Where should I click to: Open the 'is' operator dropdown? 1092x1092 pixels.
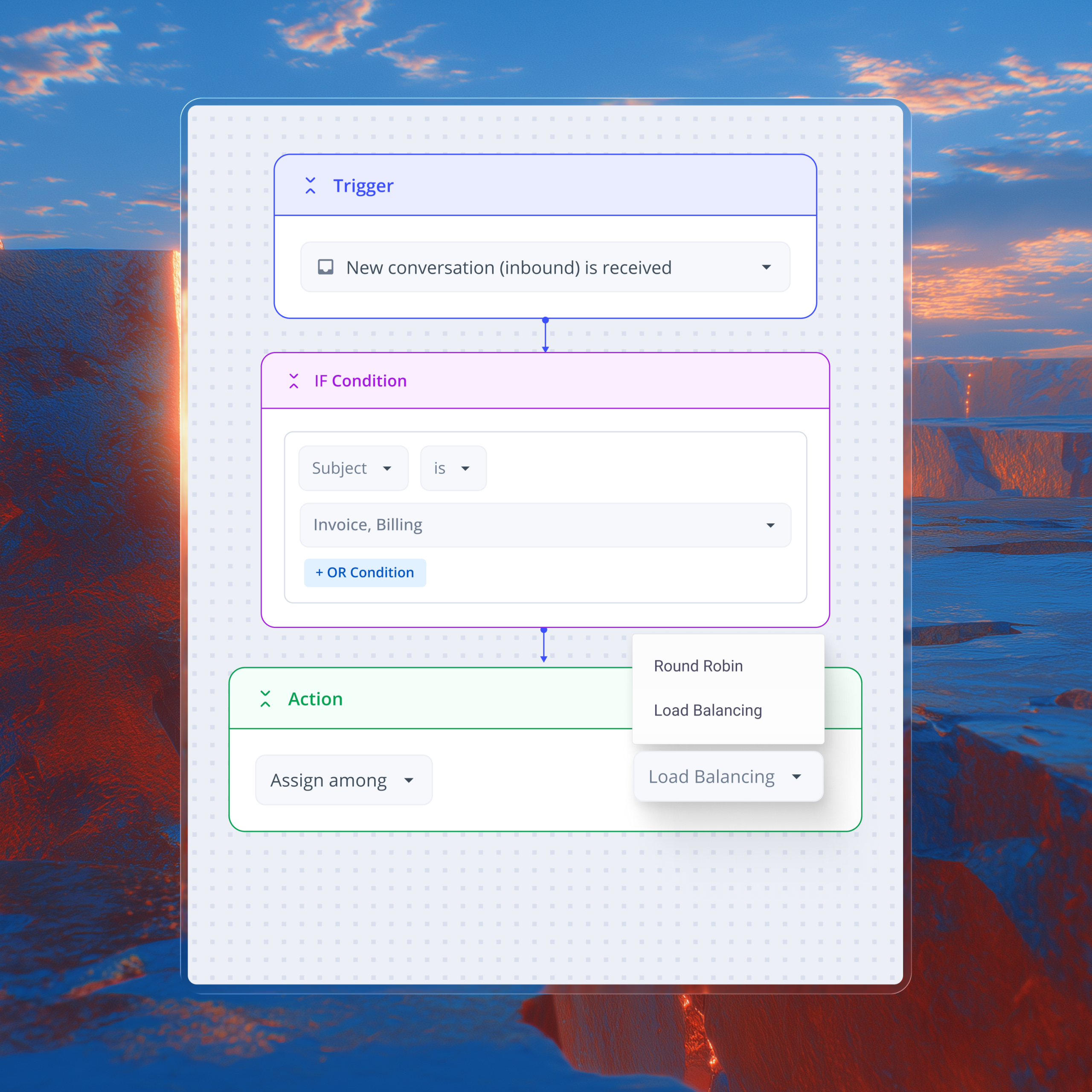(x=453, y=468)
